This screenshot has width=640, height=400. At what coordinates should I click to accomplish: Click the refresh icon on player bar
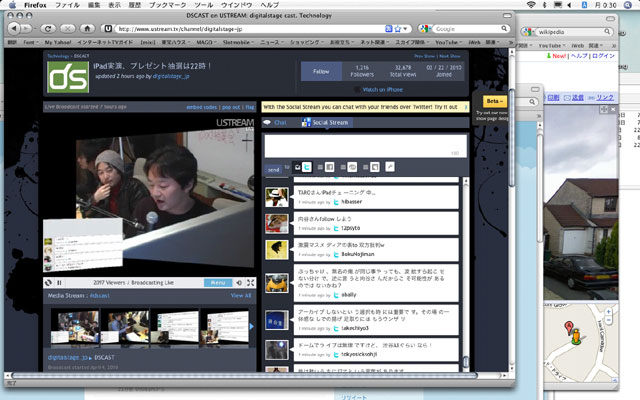[49, 282]
